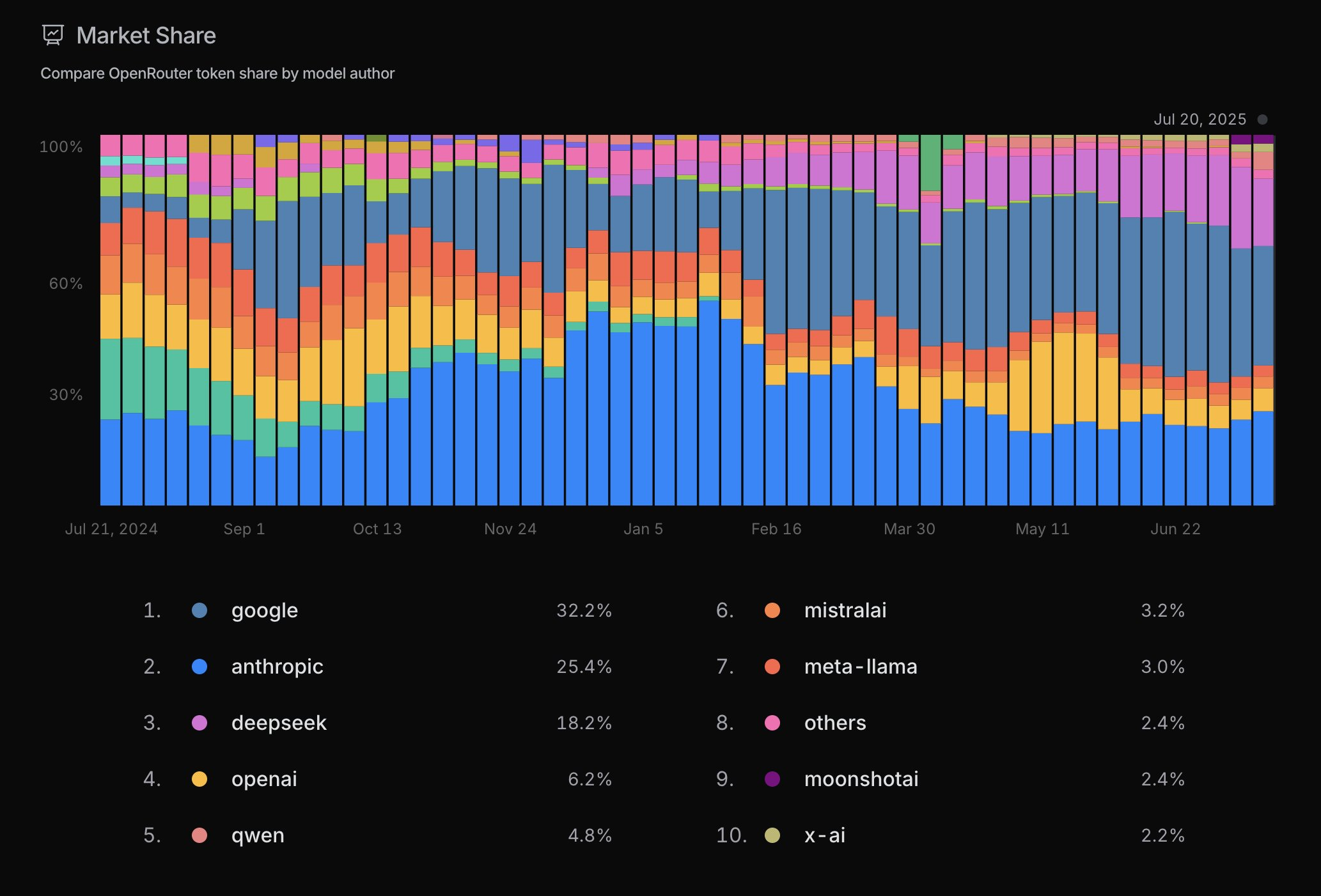Click the gray dot beside Jul 20, 2025

pyautogui.click(x=1263, y=120)
